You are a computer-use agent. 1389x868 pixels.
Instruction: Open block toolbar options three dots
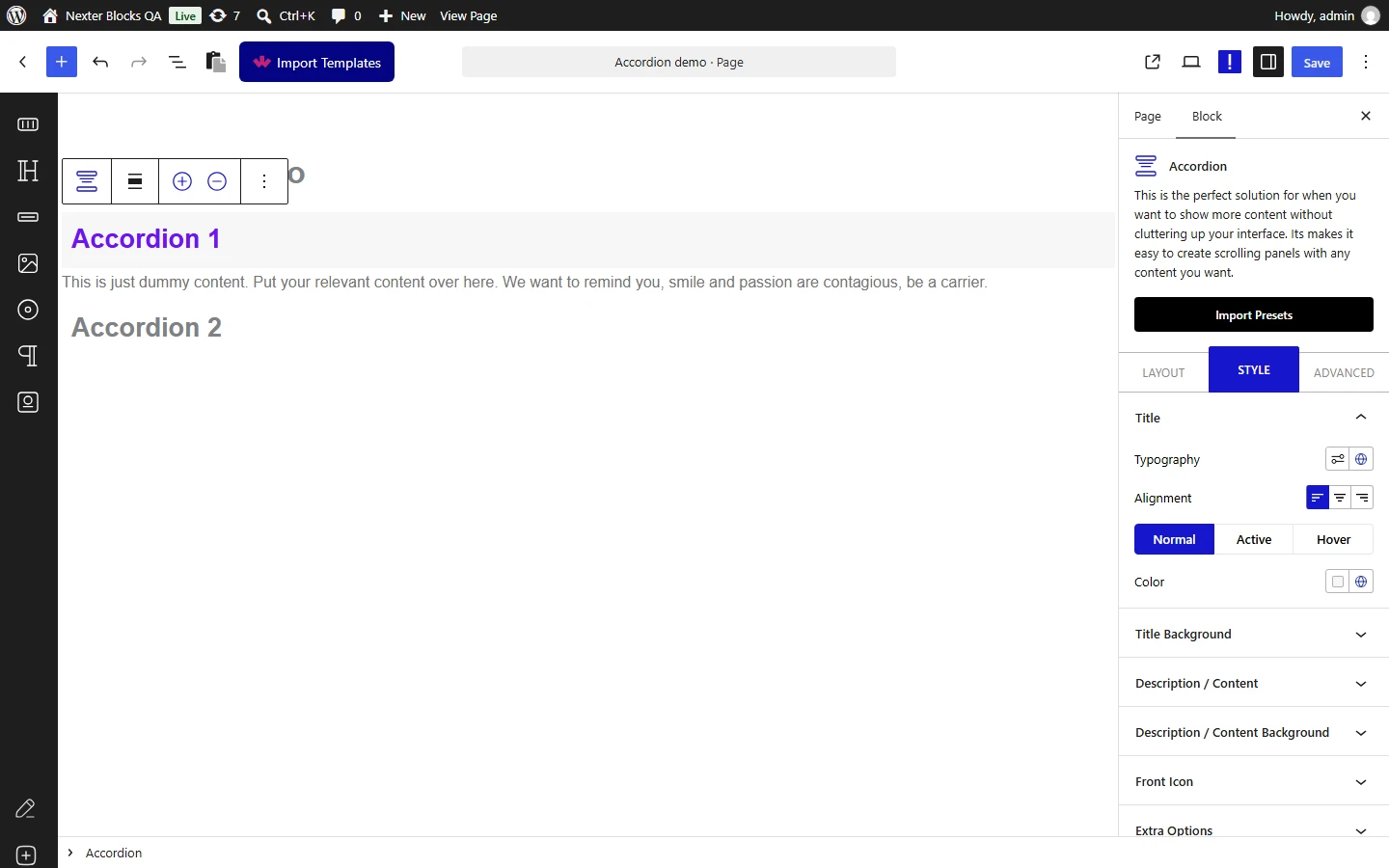pos(264,181)
